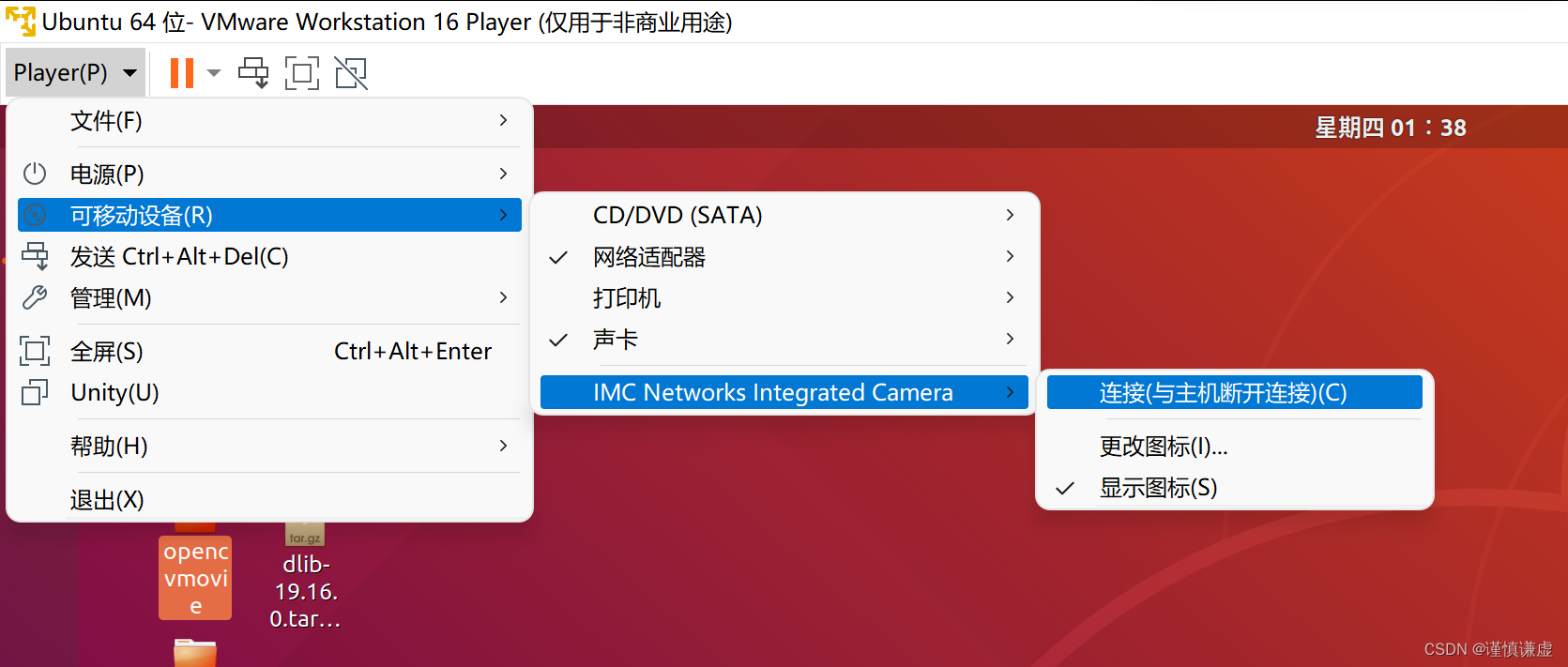This screenshot has height=667, width=1568.
Task: Click the dlib-19.16.0.tar… file name label
Action: (x=305, y=591)
